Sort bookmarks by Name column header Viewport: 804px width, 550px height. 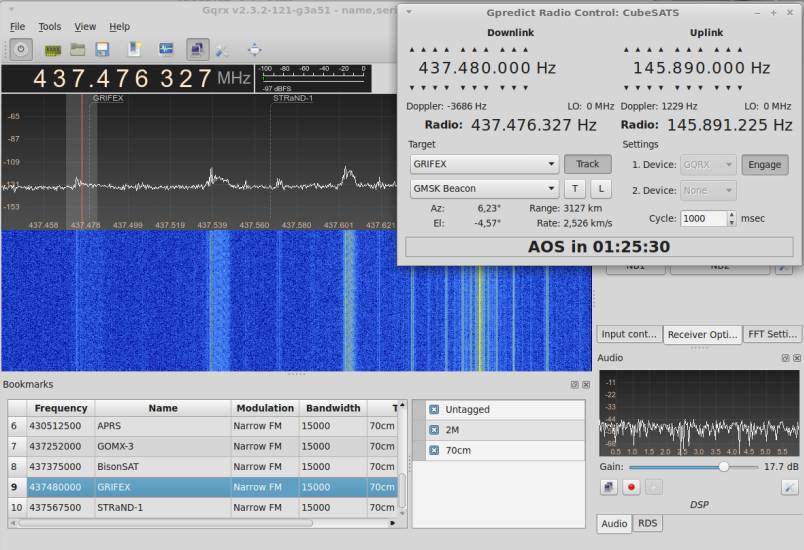pos(163,408)
